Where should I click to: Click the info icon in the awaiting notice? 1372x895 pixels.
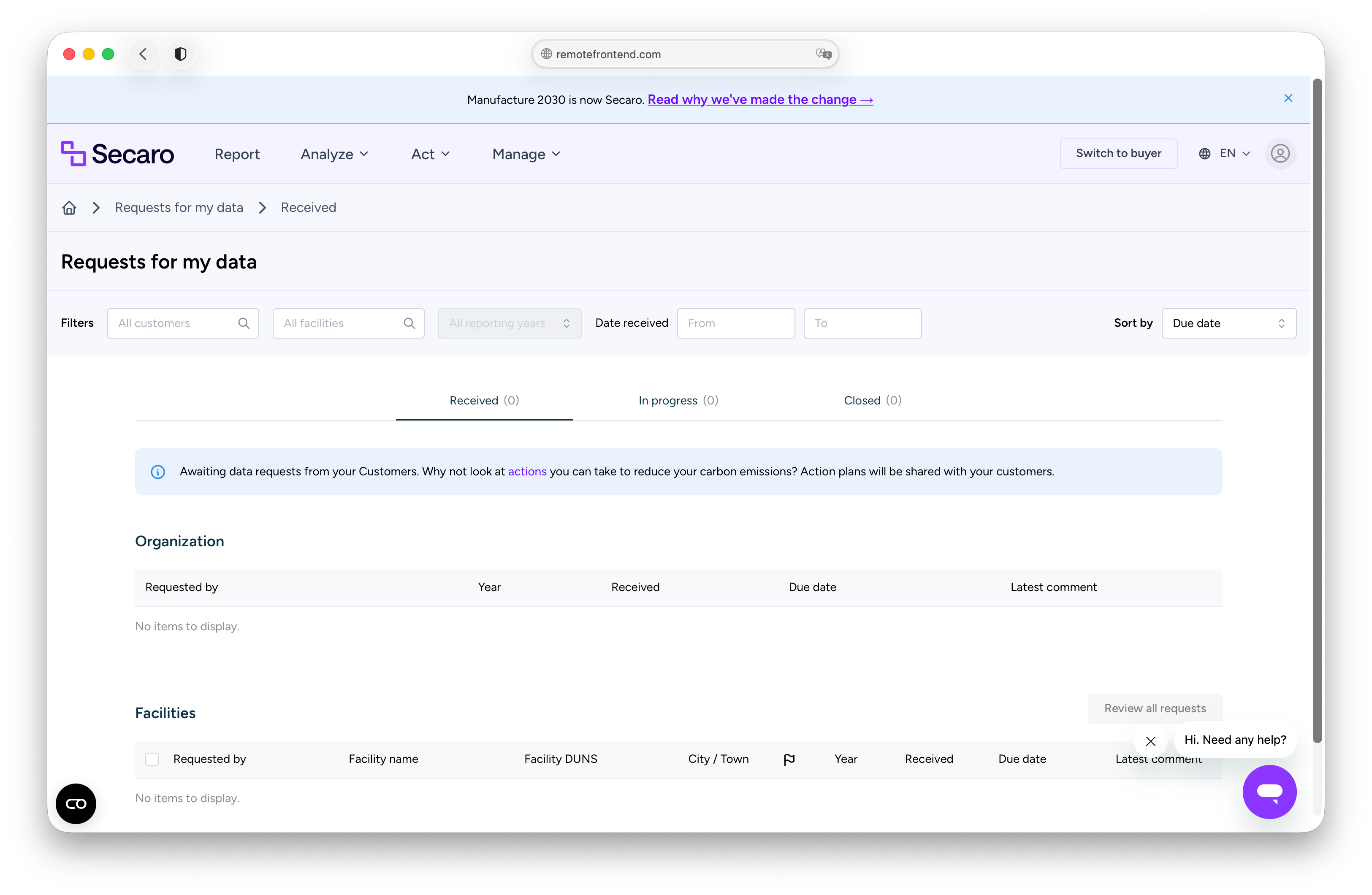tap(157, 472)
